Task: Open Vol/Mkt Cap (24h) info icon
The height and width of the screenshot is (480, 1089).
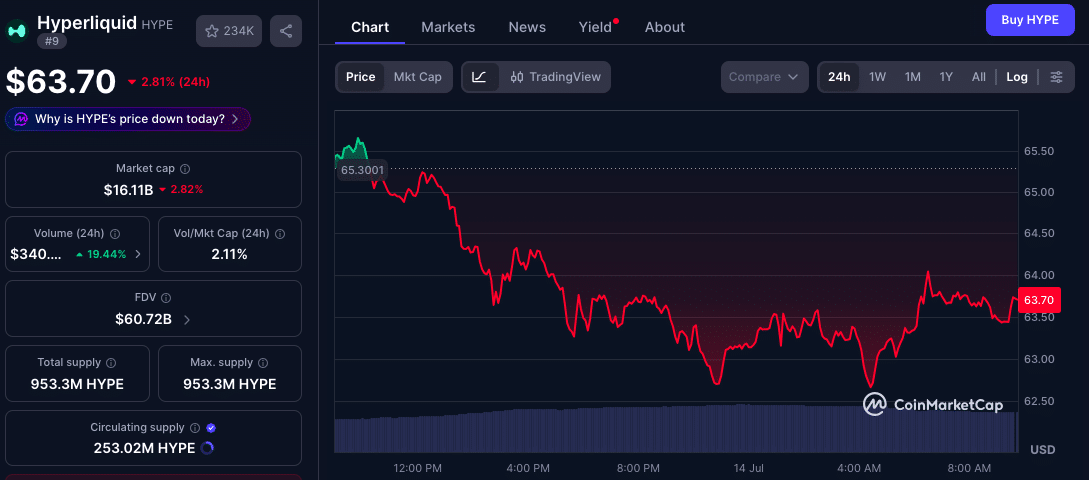Action: (281, 234)
